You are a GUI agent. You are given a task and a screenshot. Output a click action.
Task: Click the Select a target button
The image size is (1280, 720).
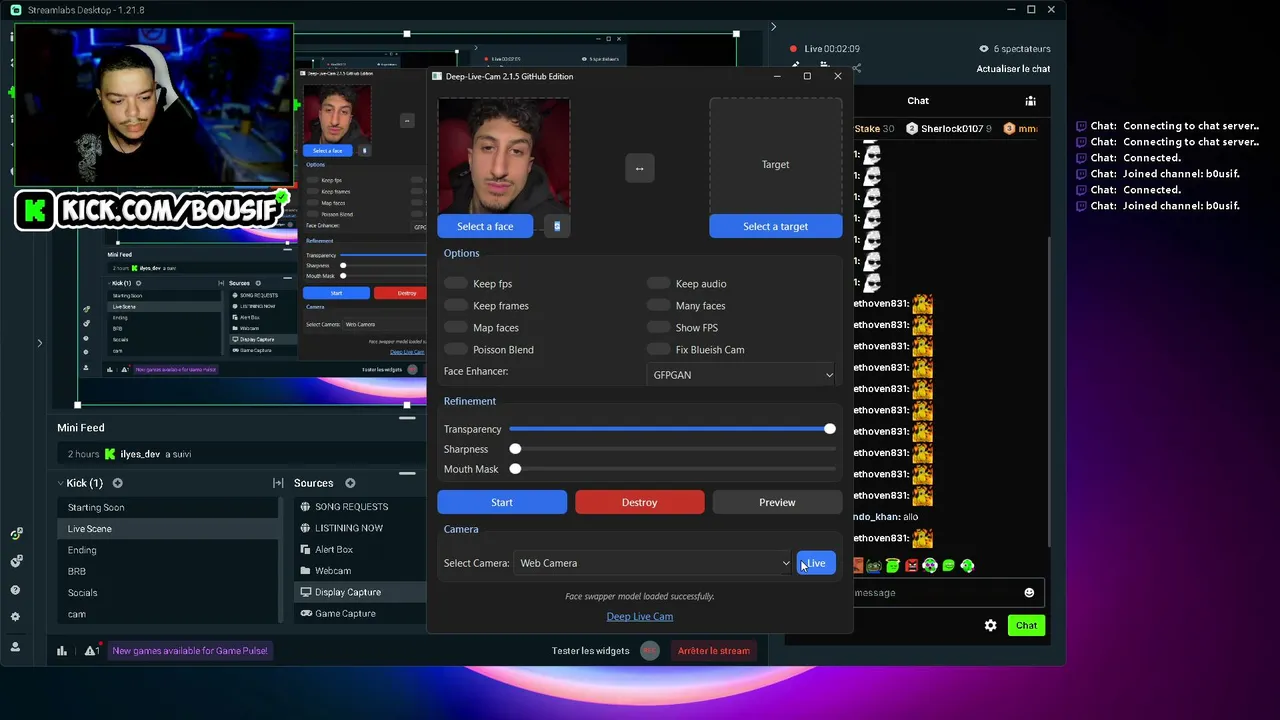pos(776,226)
